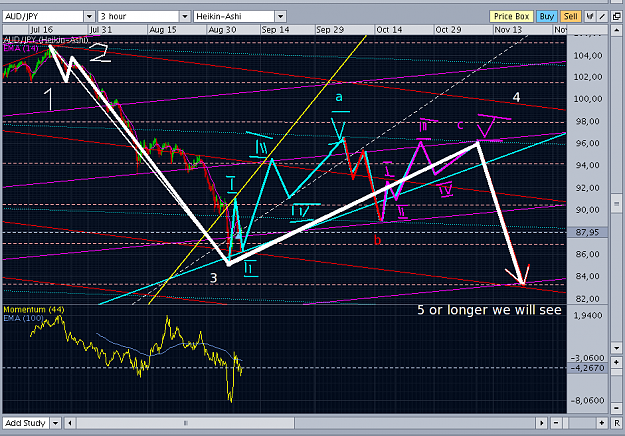Screen dimensions: 625x436
Task: Open the Heikin-Ashi chart type dropdown arrow
Action: (281, 16)
